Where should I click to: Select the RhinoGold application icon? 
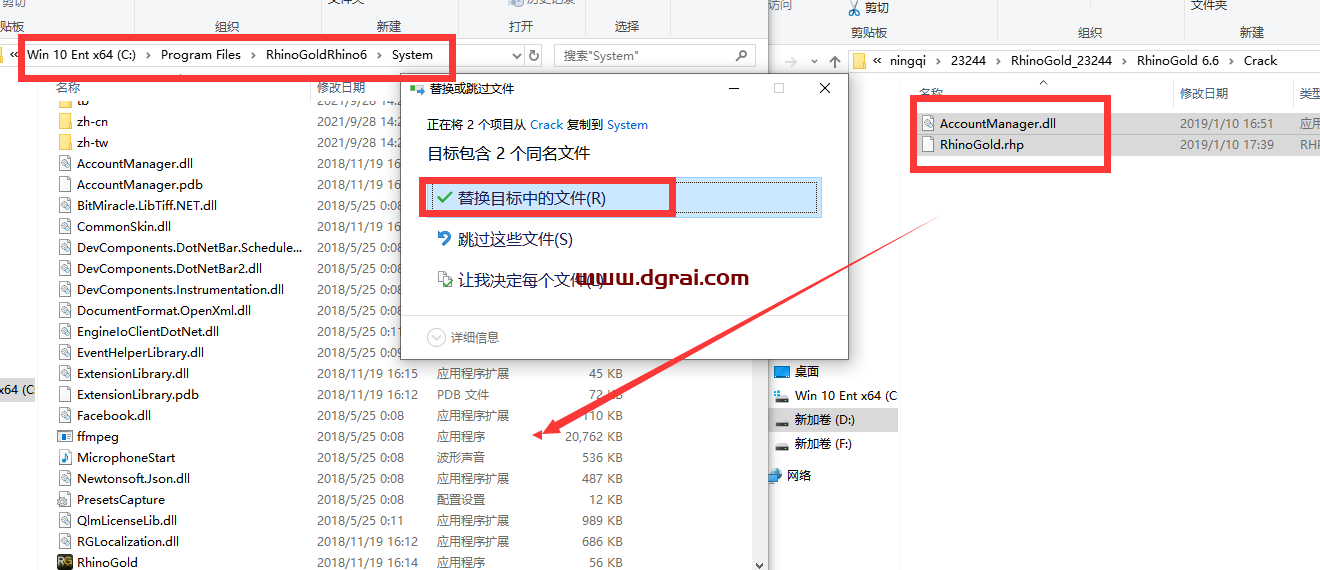pos(65,563)
